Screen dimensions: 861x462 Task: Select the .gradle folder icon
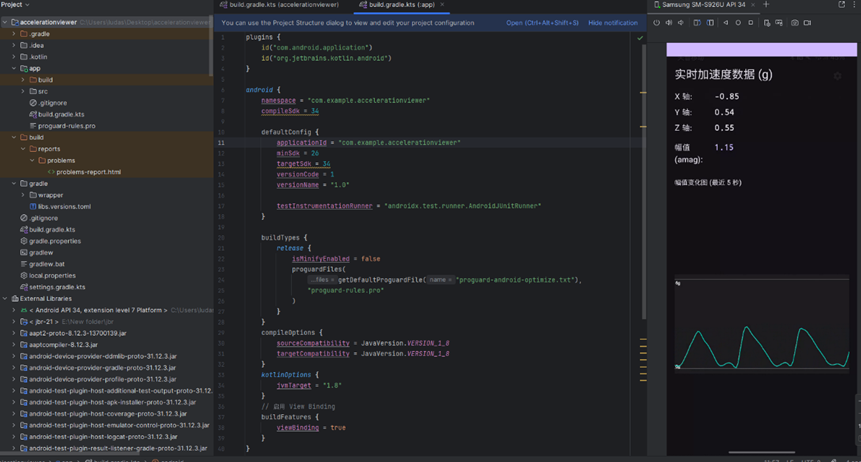[x=24, y=34]
